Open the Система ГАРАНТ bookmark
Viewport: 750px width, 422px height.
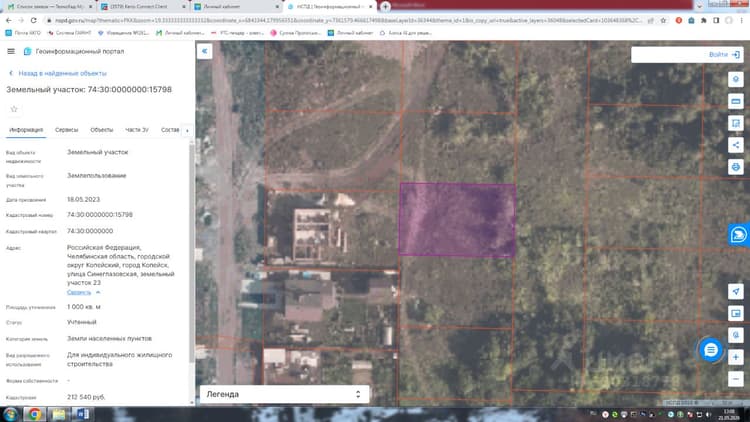pyautogui.click(x=70, y=33)
